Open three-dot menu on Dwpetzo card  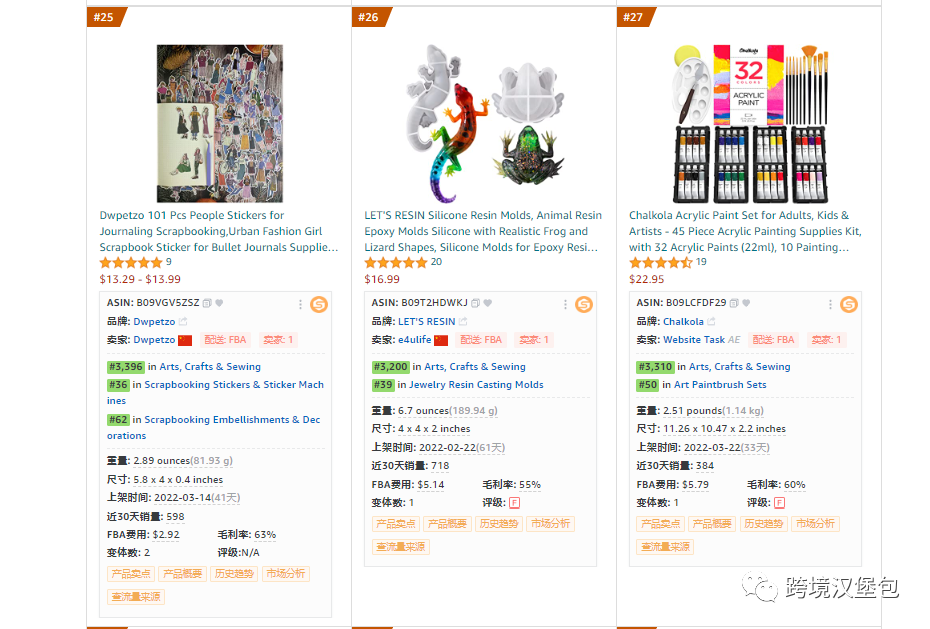tap(300, 304)
